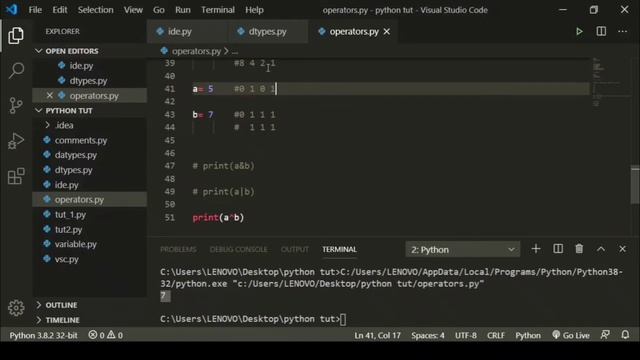Open Manage settings gear
The width and height of the screenshot is (640, 360).
click(x=16, y=308)
